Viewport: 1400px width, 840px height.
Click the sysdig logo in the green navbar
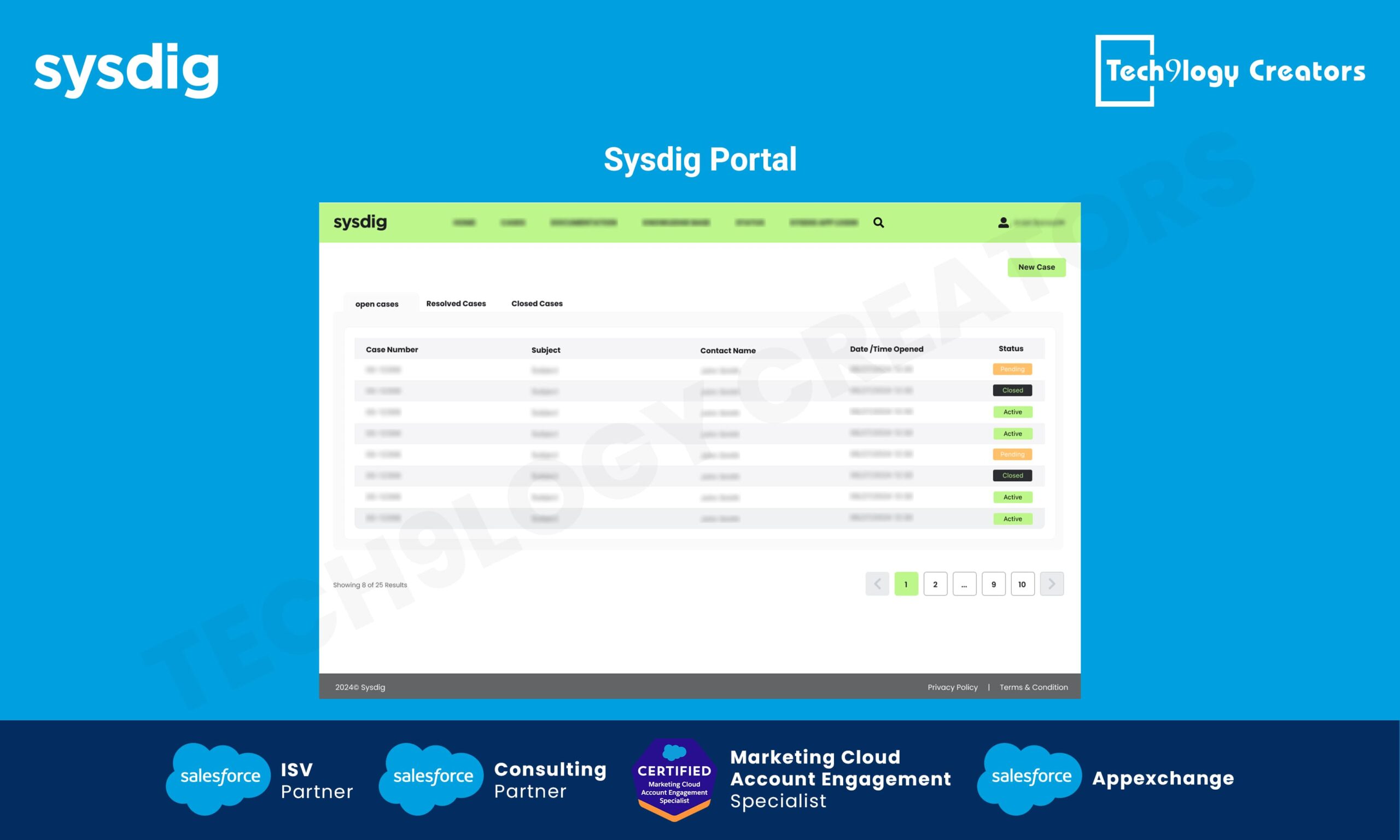click(x=360, y=223)
